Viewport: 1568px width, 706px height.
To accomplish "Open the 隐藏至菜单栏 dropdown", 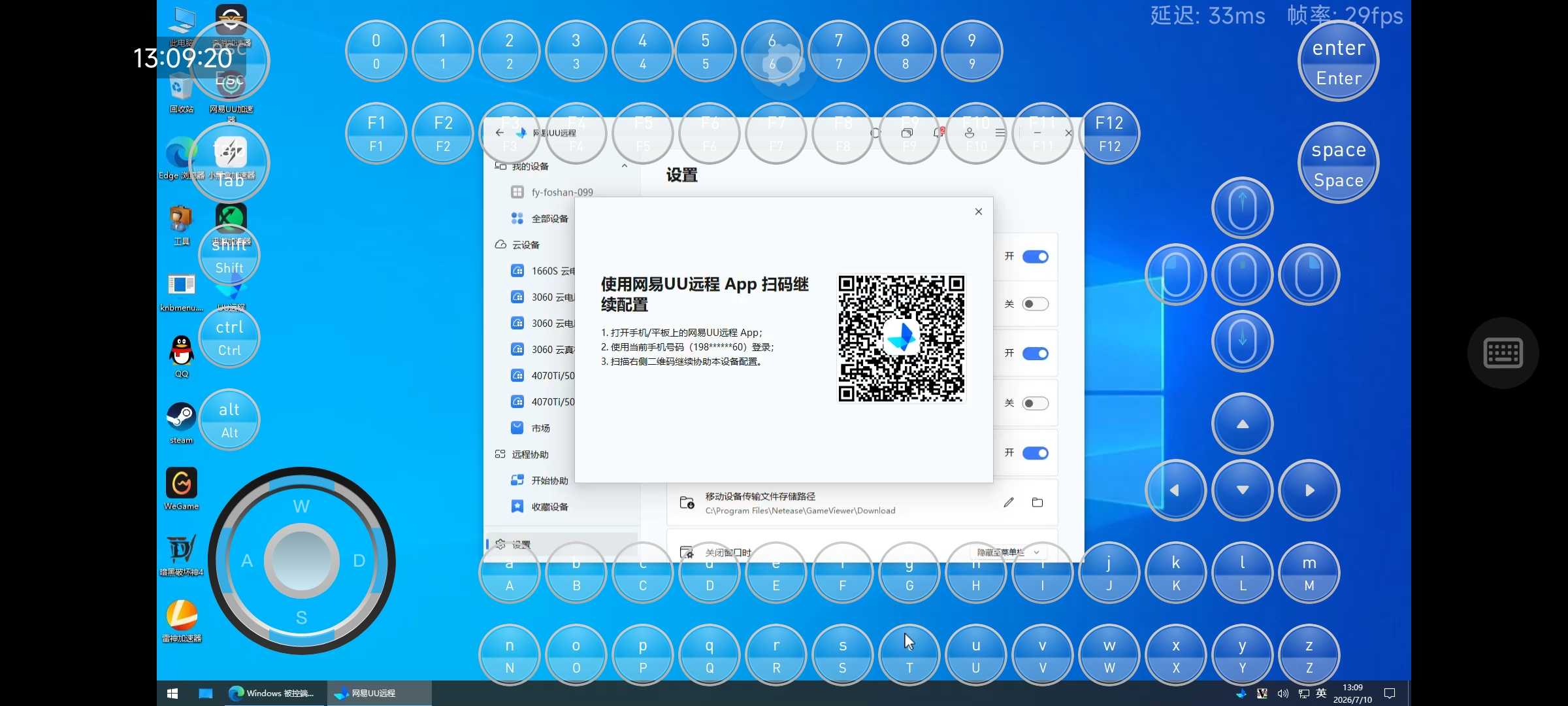I will pyautogui.click(x=1008, y=552).
